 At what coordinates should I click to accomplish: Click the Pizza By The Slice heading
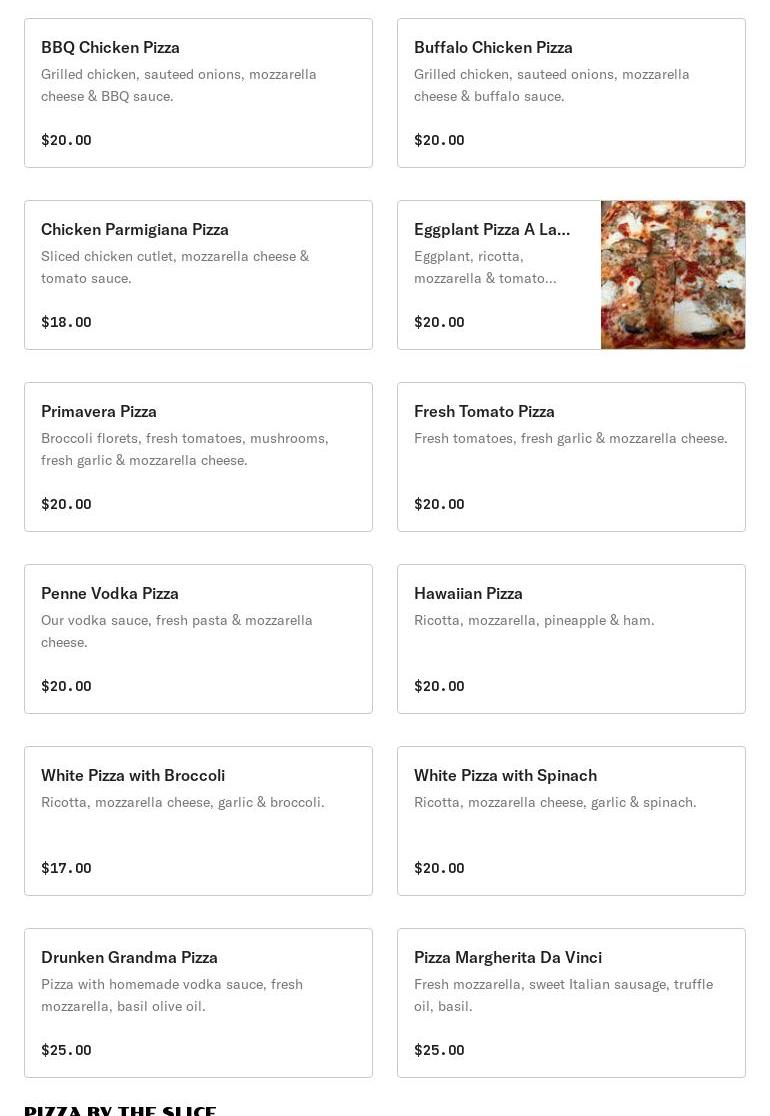point(120,1110)
